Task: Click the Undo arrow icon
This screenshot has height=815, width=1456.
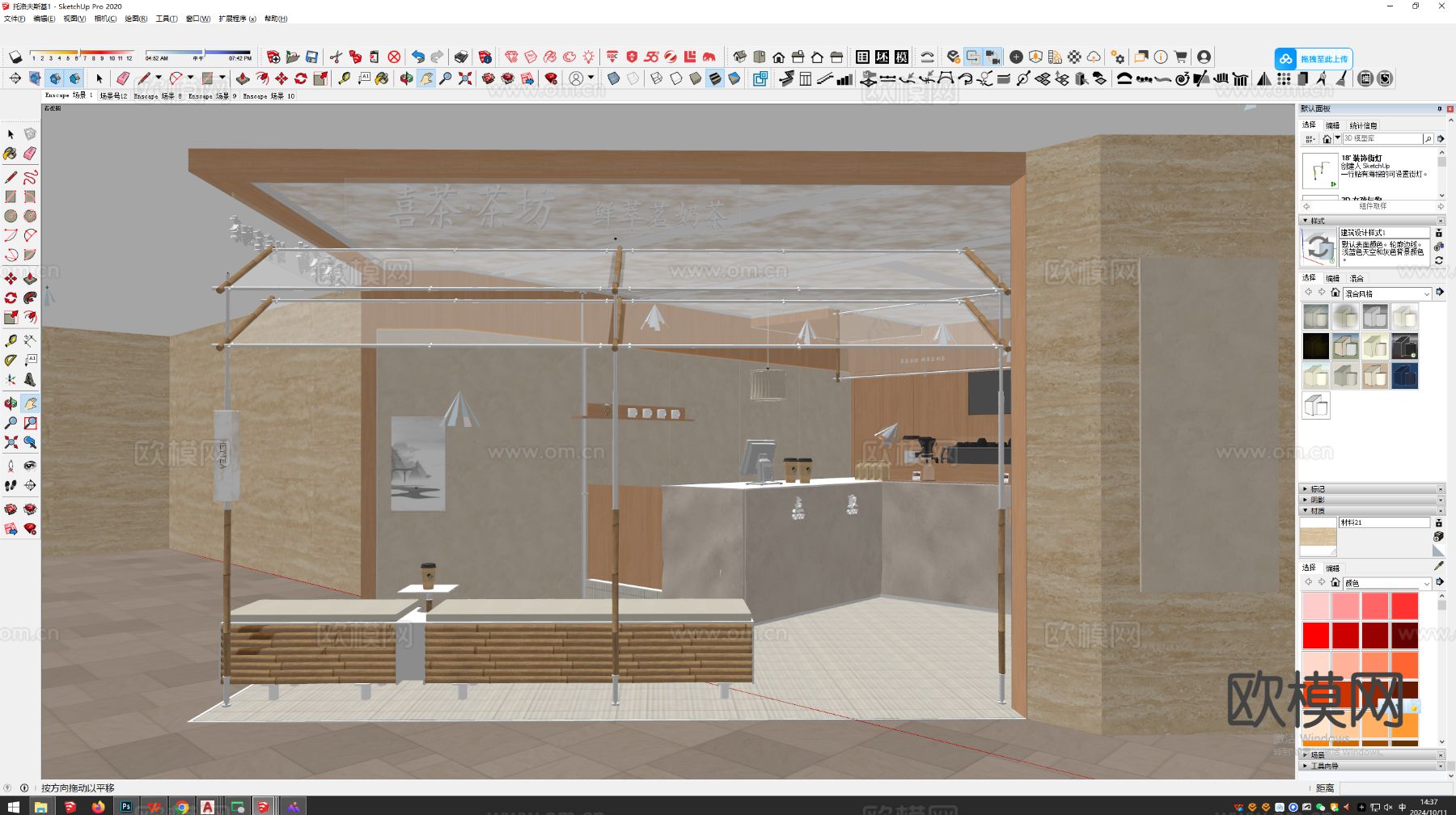Action: 418,57
